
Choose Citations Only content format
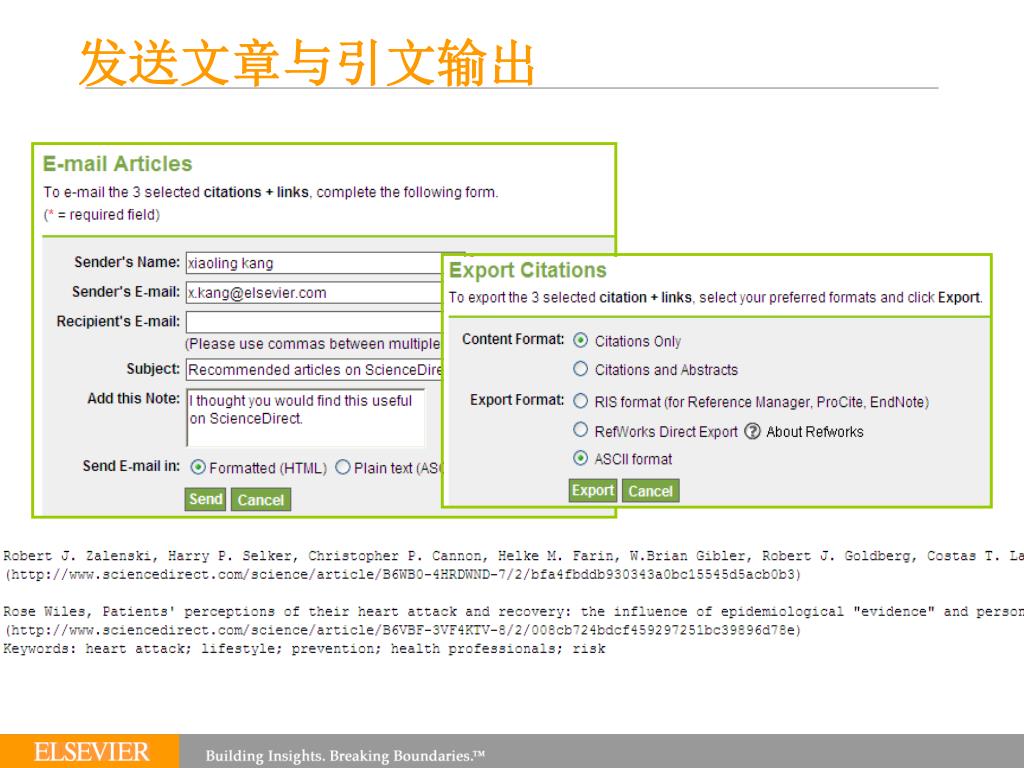click(x=581, y=341)
